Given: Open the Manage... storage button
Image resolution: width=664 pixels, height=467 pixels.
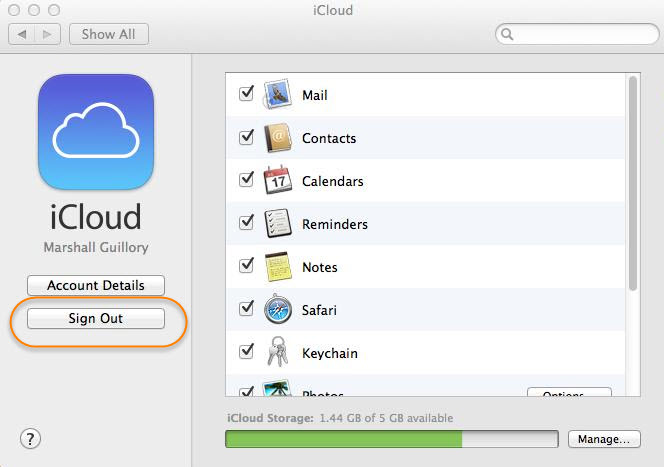Looking at the screenshot, I should point(604,439).
